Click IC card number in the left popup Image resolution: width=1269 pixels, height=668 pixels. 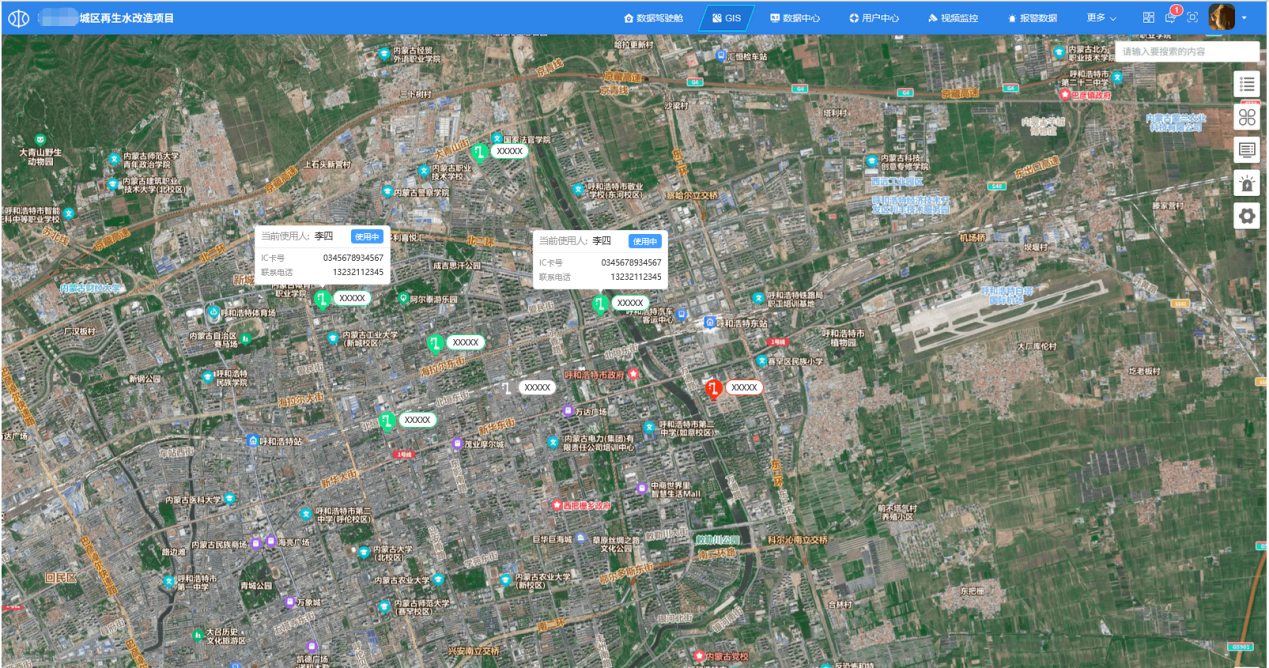[x=353, y=259]
